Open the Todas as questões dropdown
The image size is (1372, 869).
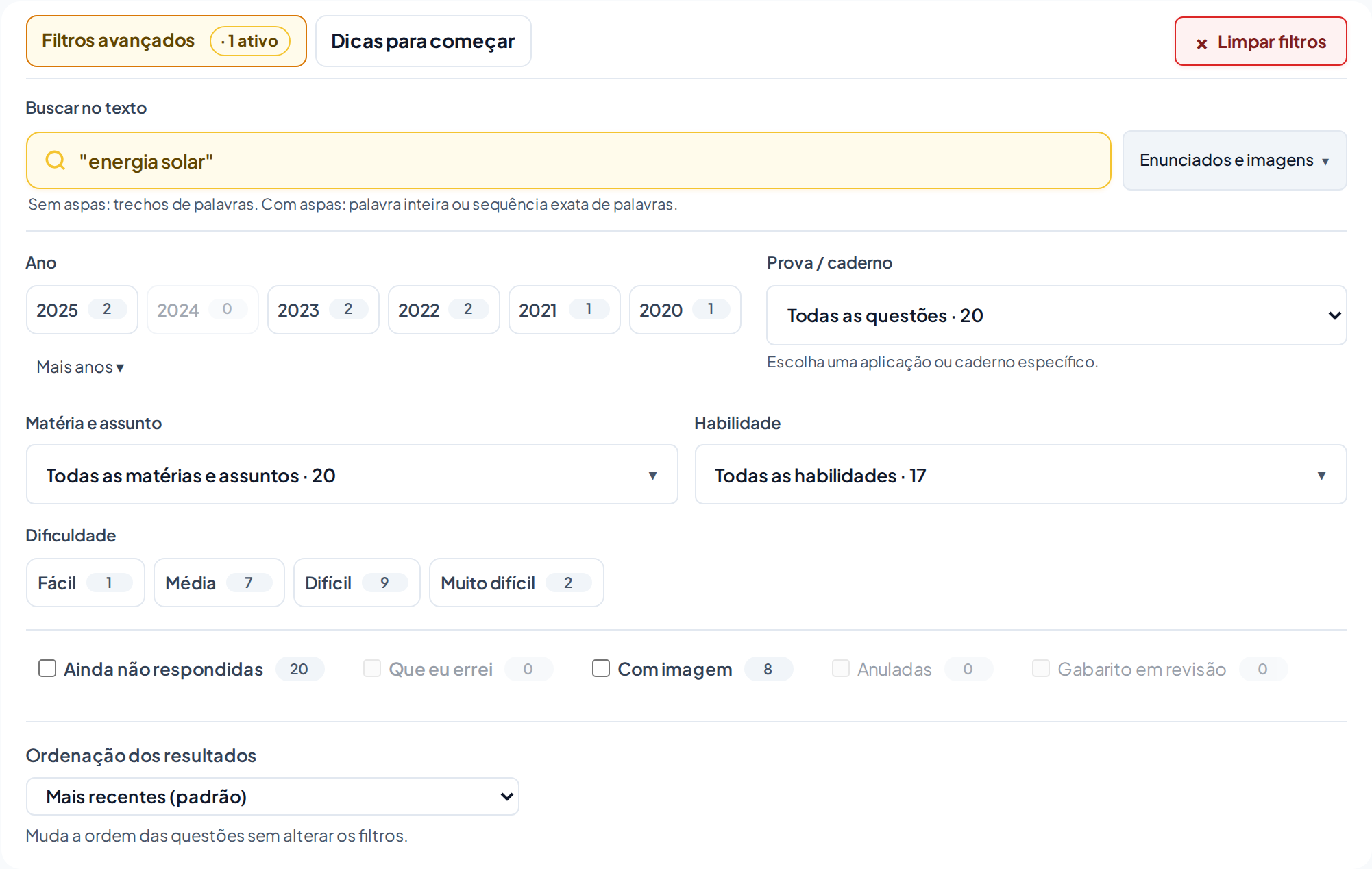click(x=1056, y=315)
